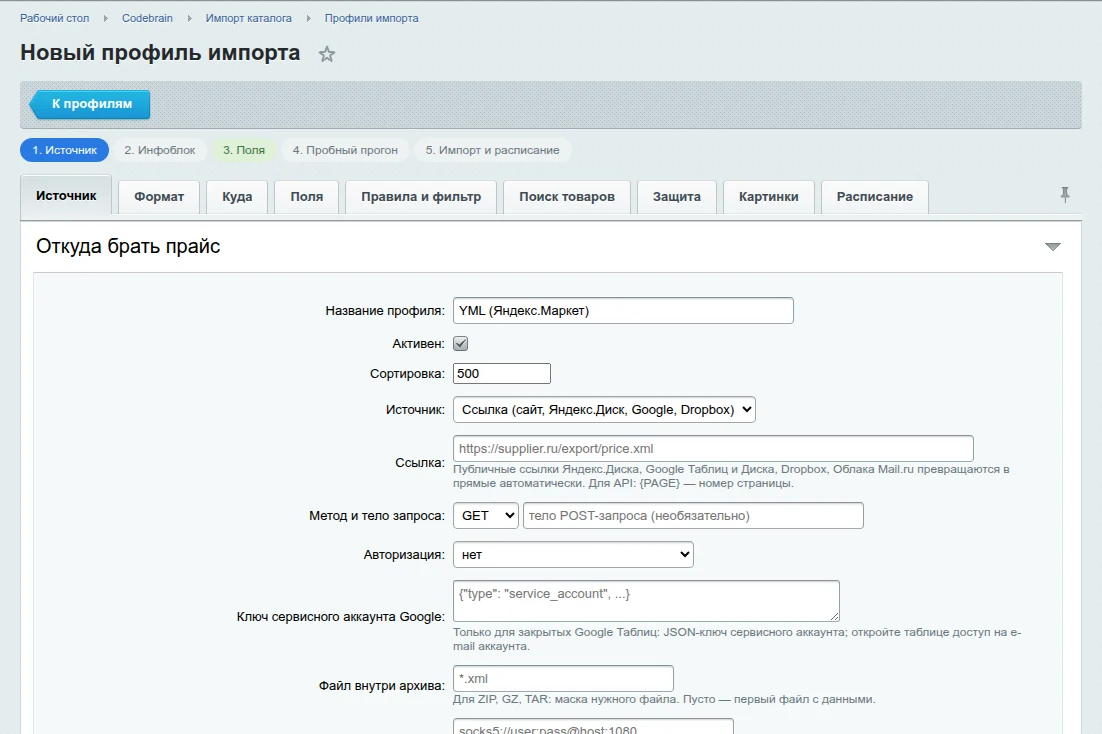1102x734 pixels.
Task: Click the "Метод и тело запроса:" label
Action: [x=377, y=516]
